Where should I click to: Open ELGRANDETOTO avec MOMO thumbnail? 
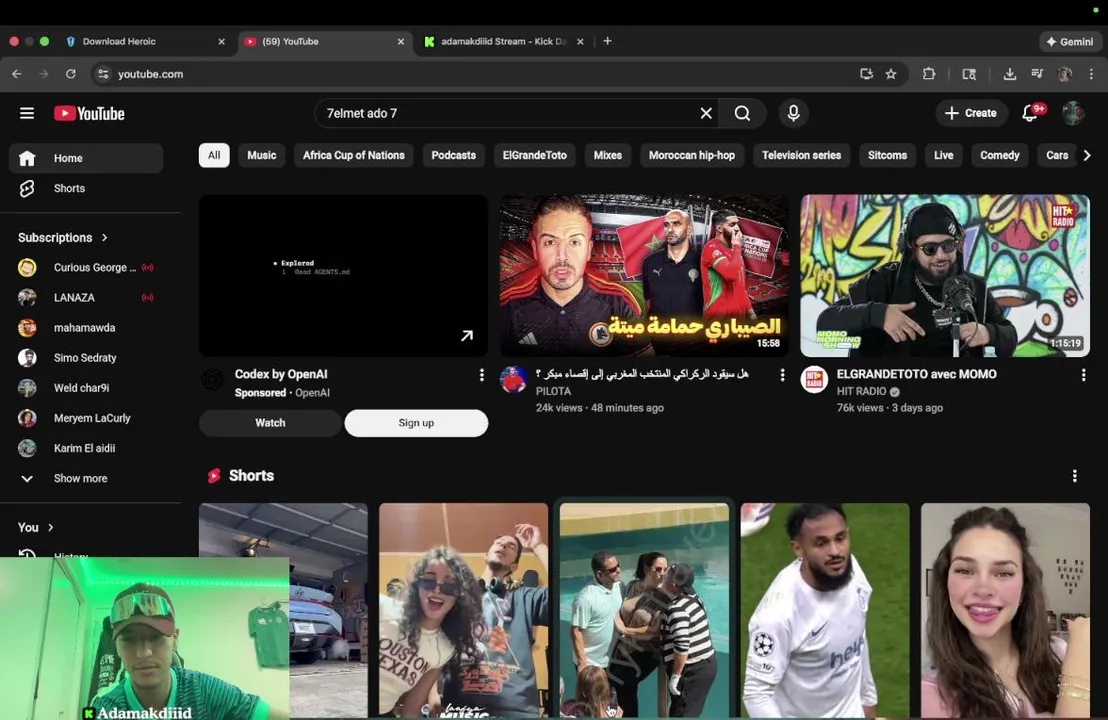coord(945,276)
